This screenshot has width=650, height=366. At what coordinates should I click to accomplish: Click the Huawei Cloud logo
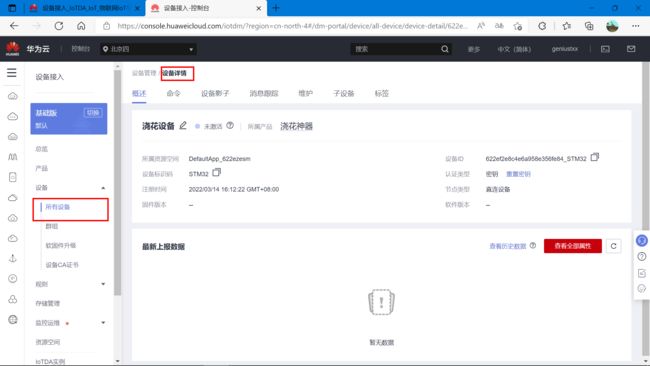[x=13, y=48]
